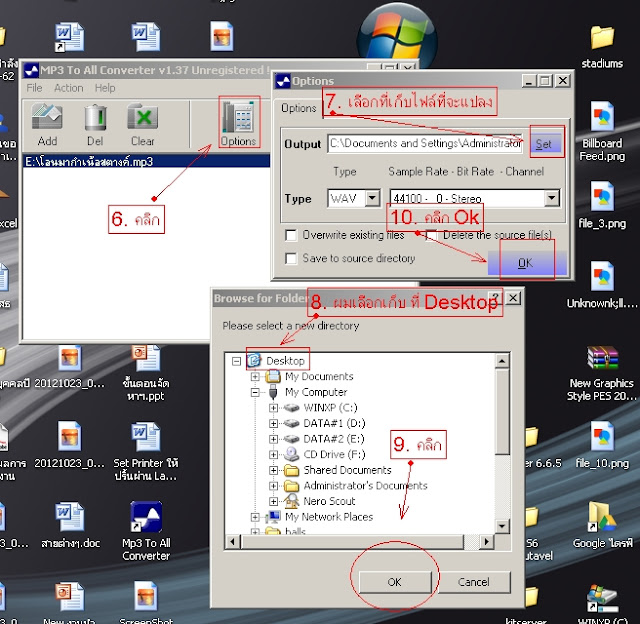Click OK in Browse for Folder dialog

pos(395,582)
